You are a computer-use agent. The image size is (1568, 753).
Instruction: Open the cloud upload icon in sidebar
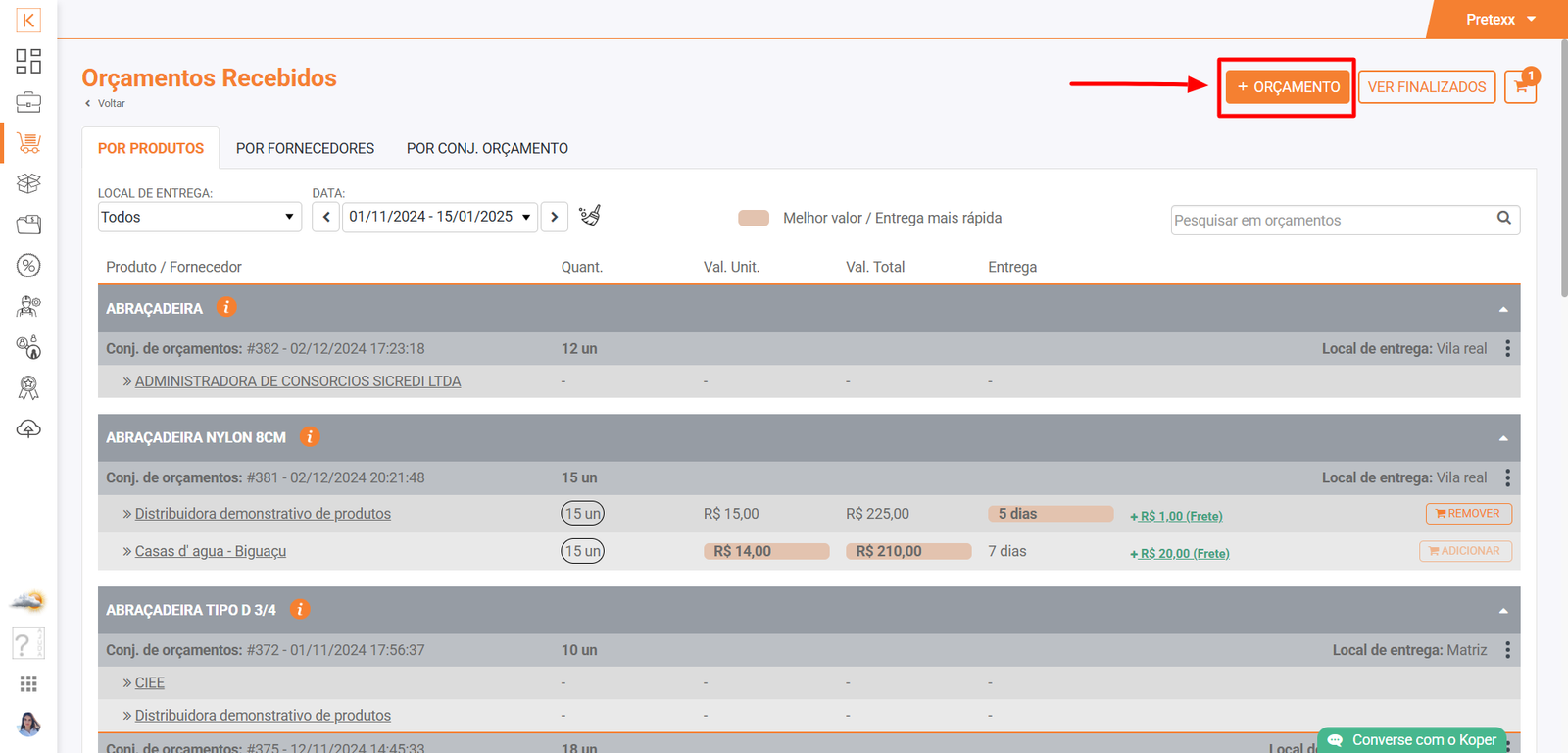[28, 429]
